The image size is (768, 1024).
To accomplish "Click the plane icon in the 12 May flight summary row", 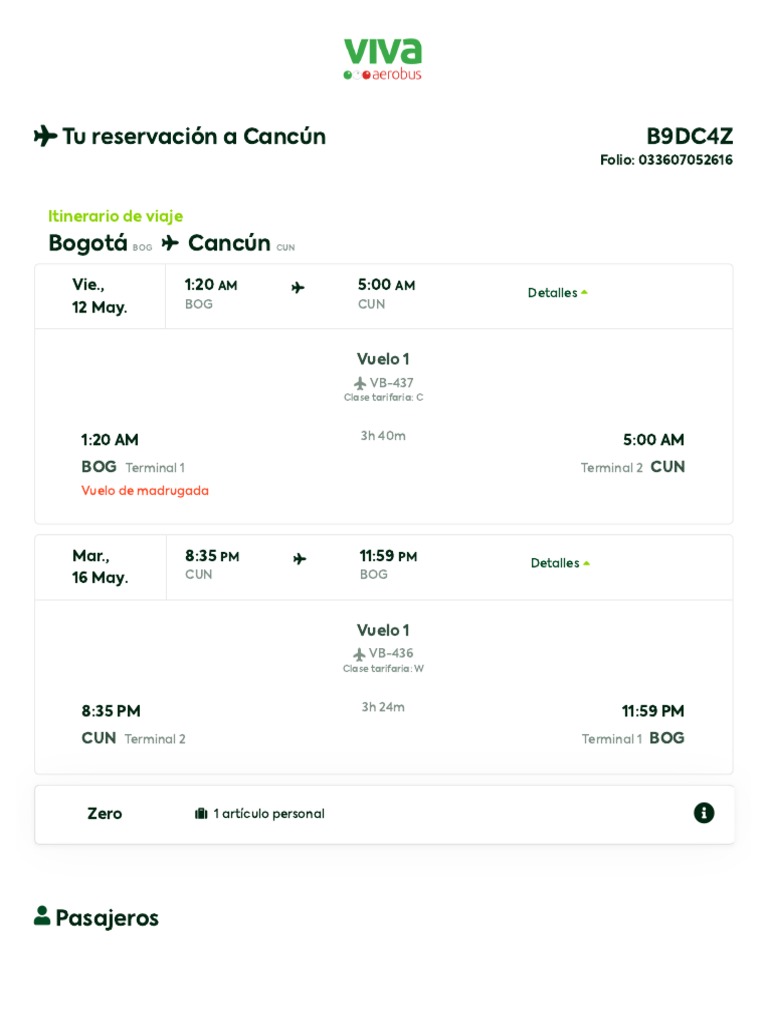I will pos(298,288).
